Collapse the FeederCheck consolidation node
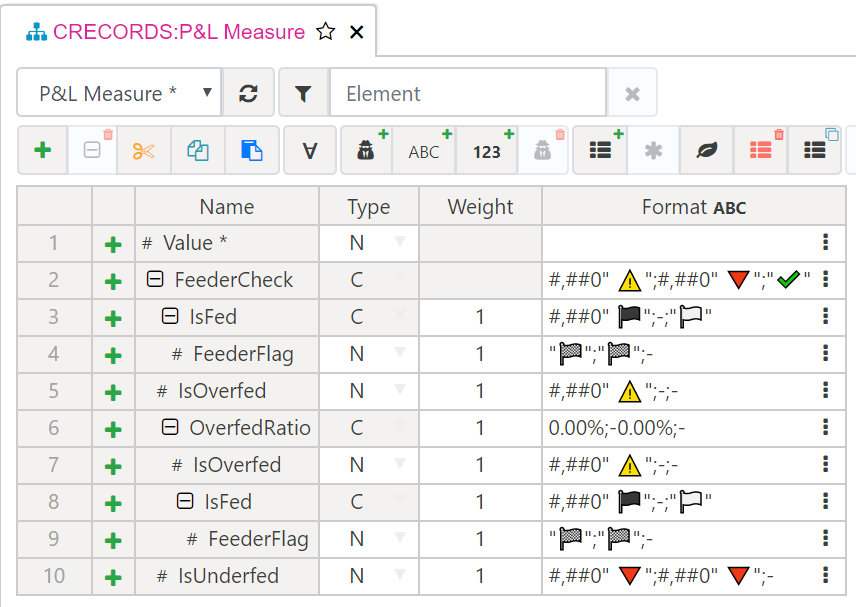The width and height of the screenshot is (856, 607). [155, 280]
